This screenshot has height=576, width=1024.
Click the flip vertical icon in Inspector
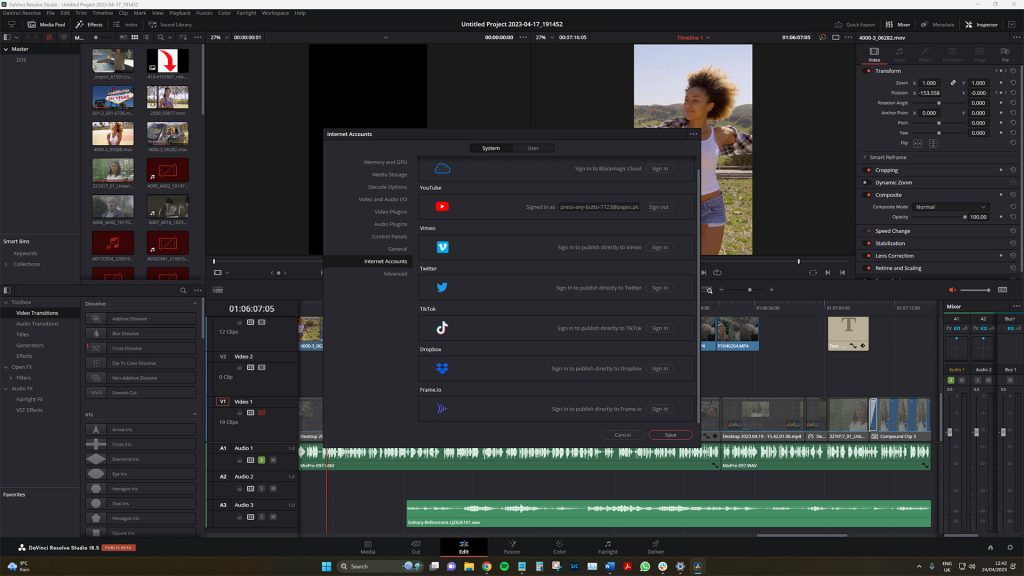click(933, 143)
